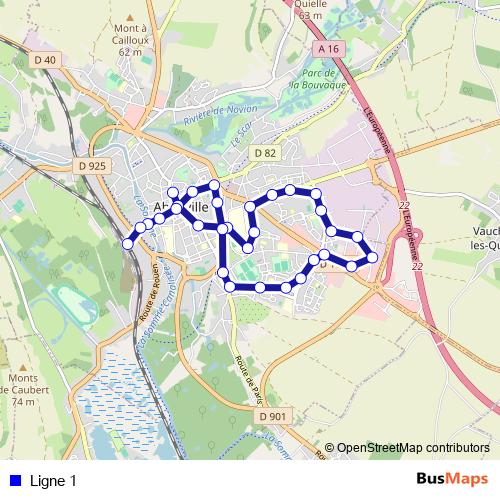The width and height of the screenshot is (500, 500).
Task: Click the D 925 road shield
Action: tap(92, 166)
